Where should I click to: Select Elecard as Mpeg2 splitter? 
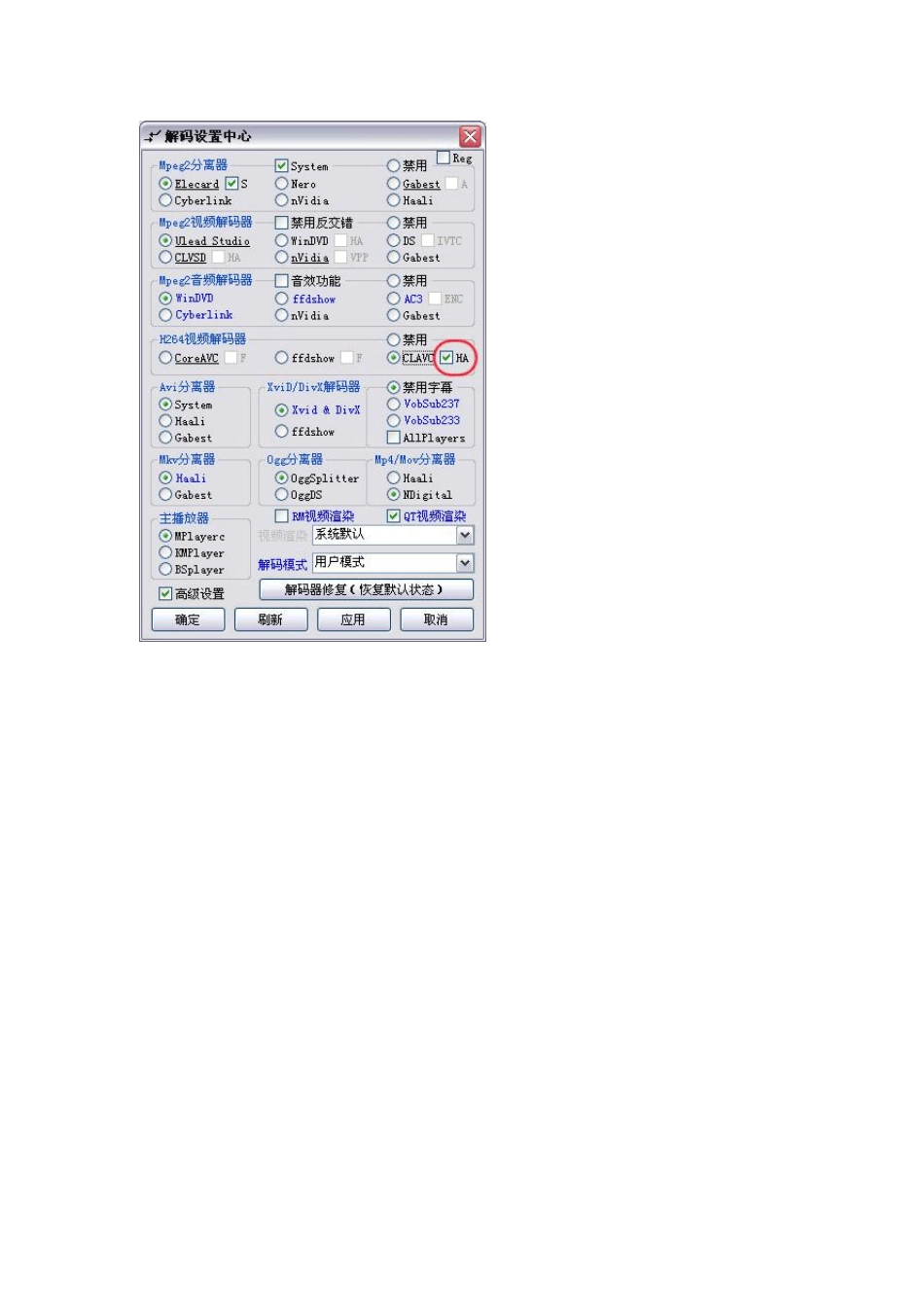click(x=165, y=184)
